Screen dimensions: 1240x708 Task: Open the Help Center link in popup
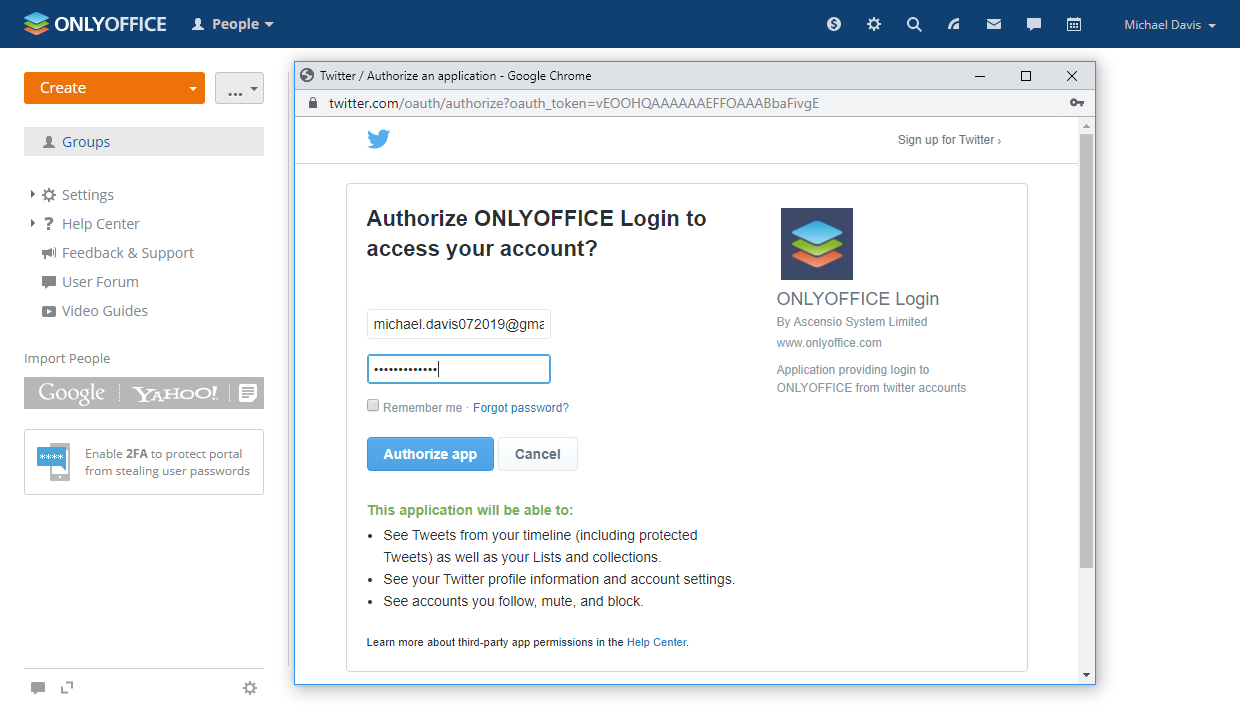pyautogui.click(x=656, y=642)
